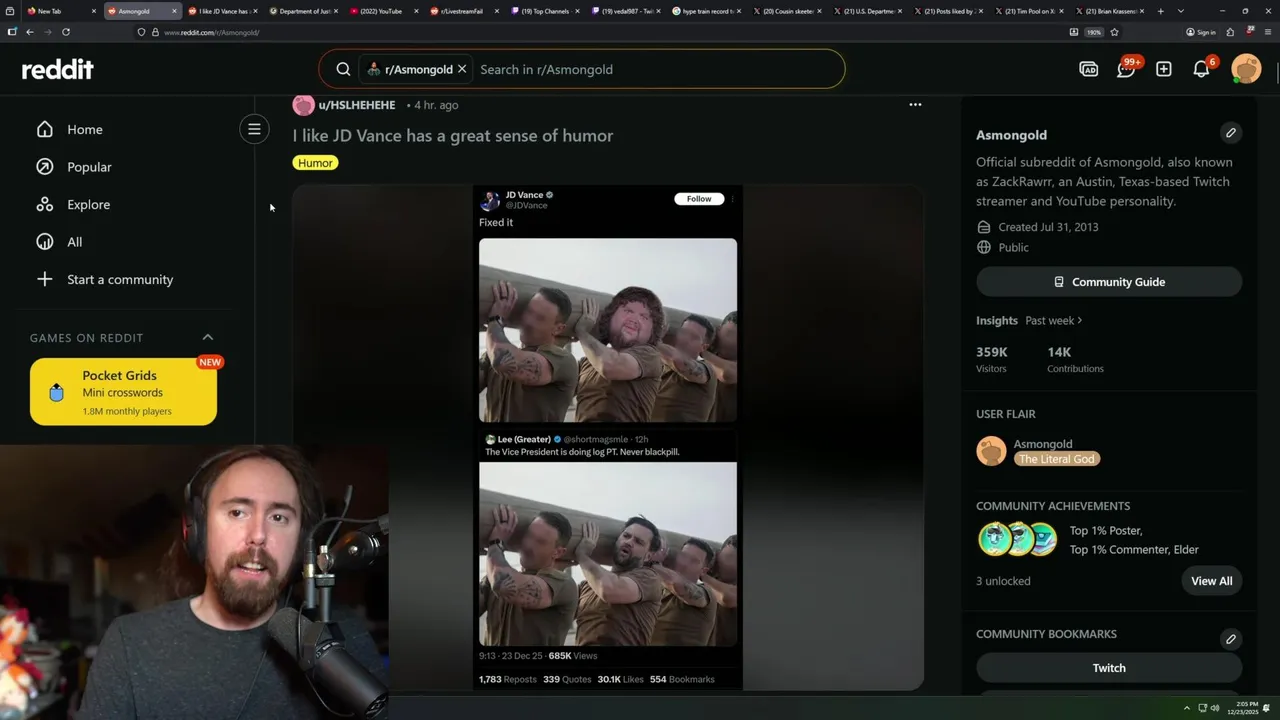
Task: Reload the page with refresh icon
Action: pos(66,32)
